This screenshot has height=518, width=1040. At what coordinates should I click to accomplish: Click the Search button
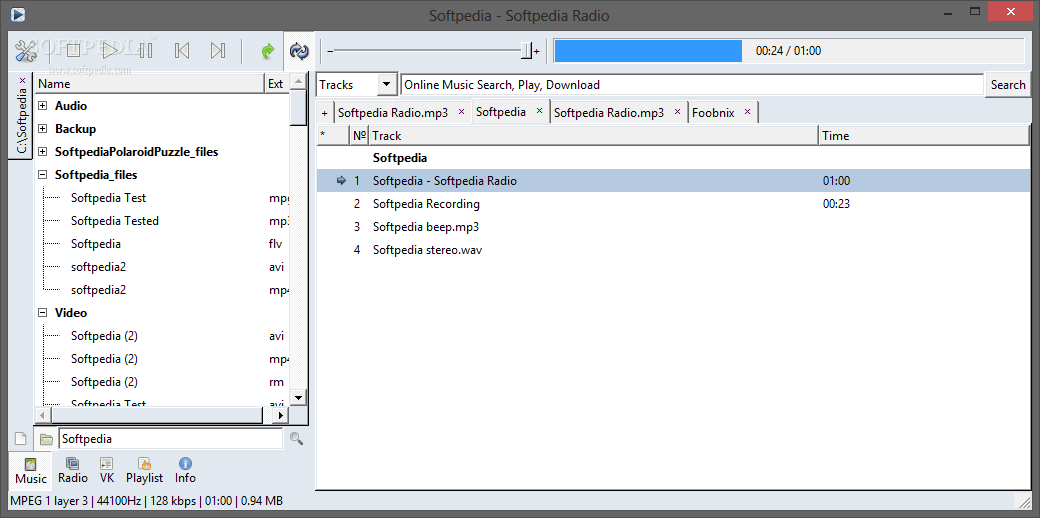[1008, 85]
